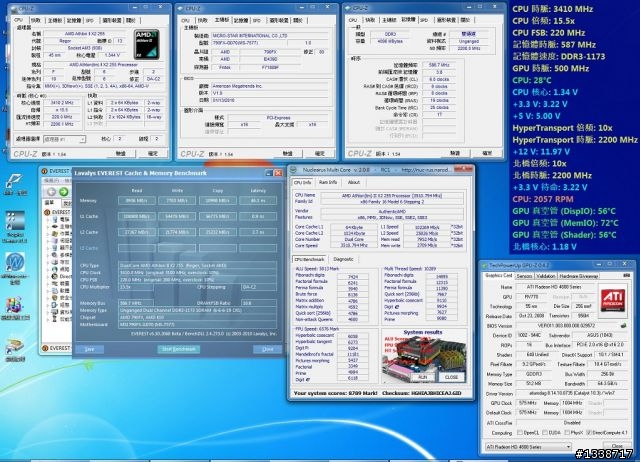The image size is (640, 462).
Task: Click the EVEREST icon in its status bar
Action: point(45,348)
